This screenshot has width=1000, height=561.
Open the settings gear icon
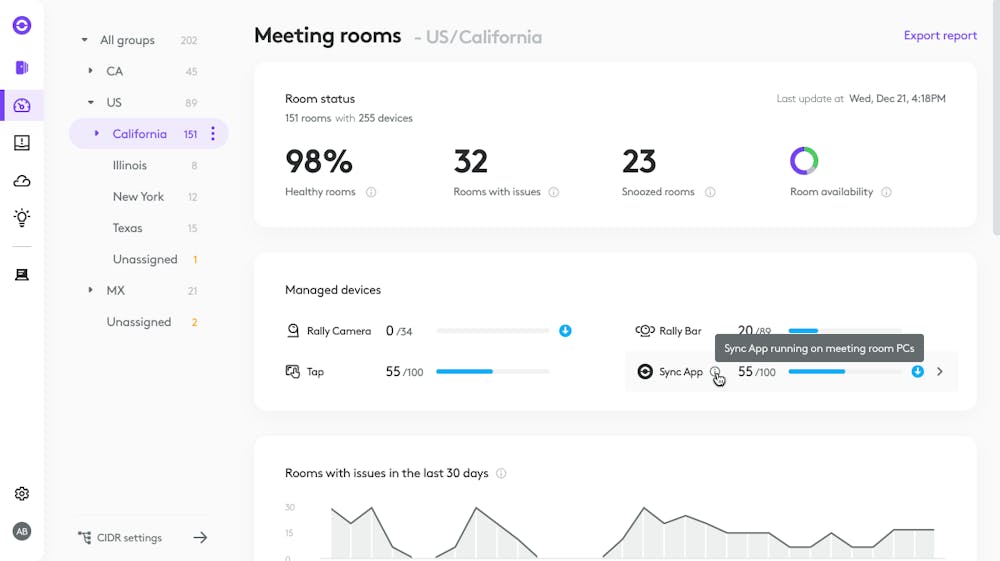(22, 494)
